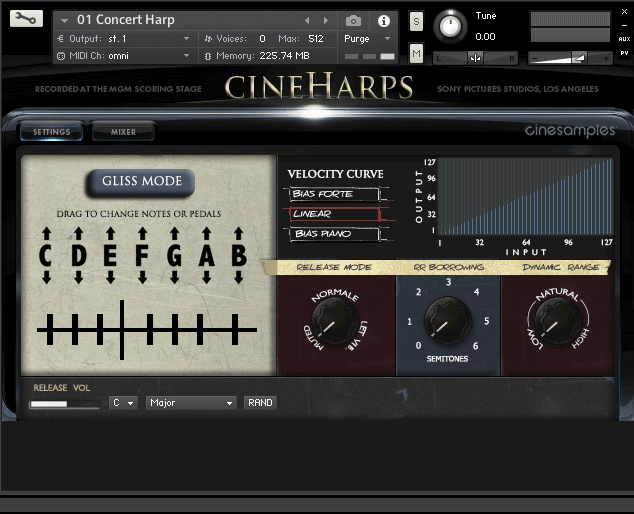Raise the G pedal with up arrow
634x514 pixels.
(174, 233)
